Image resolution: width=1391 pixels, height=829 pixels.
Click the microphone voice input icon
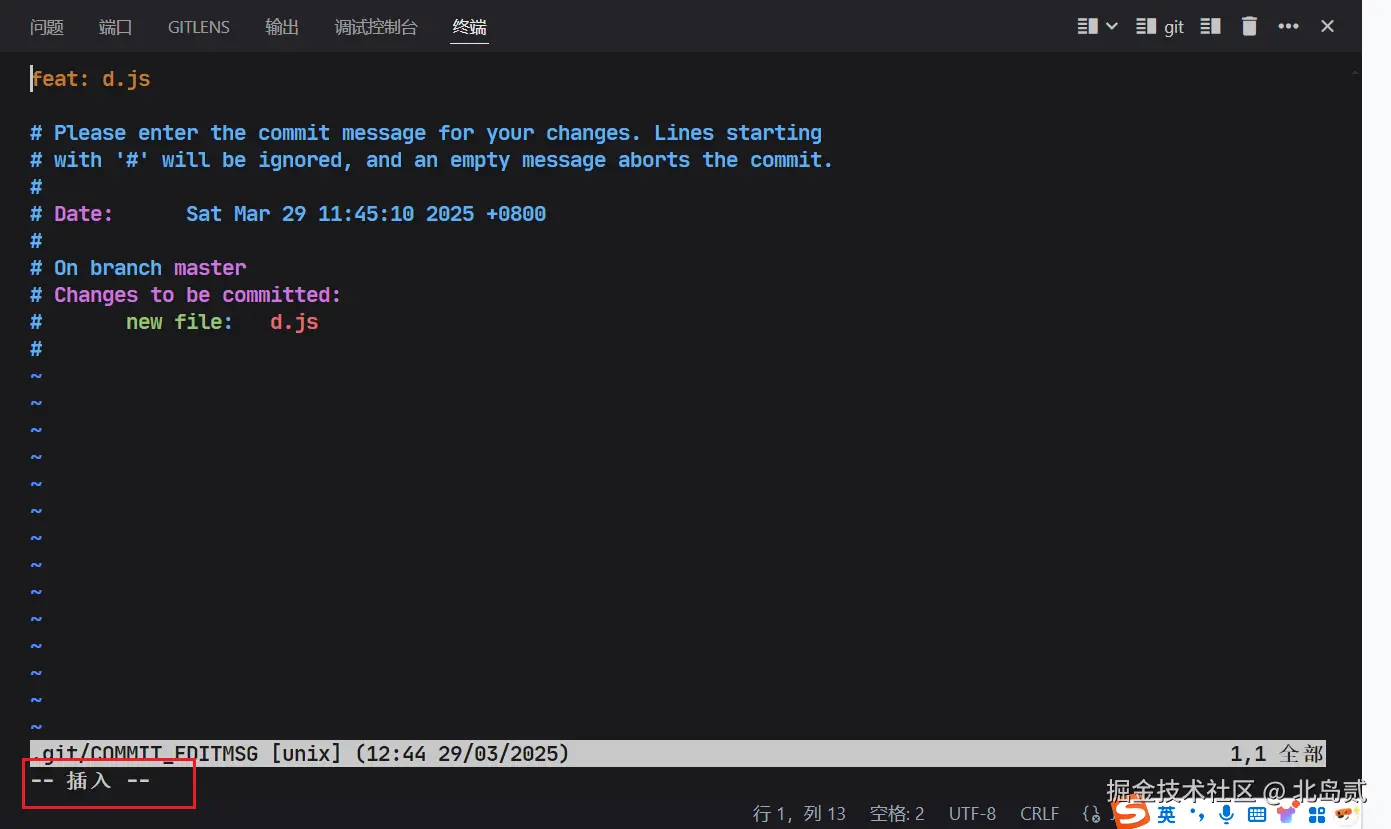point(1227,815)
